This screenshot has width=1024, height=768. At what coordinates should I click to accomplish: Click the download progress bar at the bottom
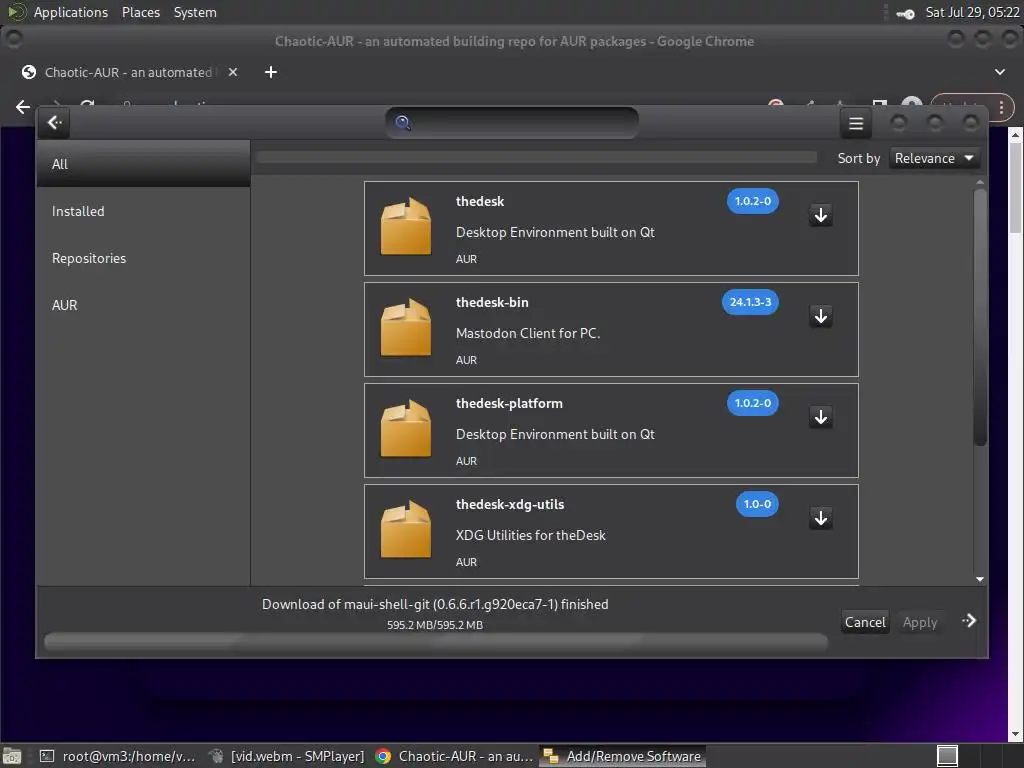436,641
